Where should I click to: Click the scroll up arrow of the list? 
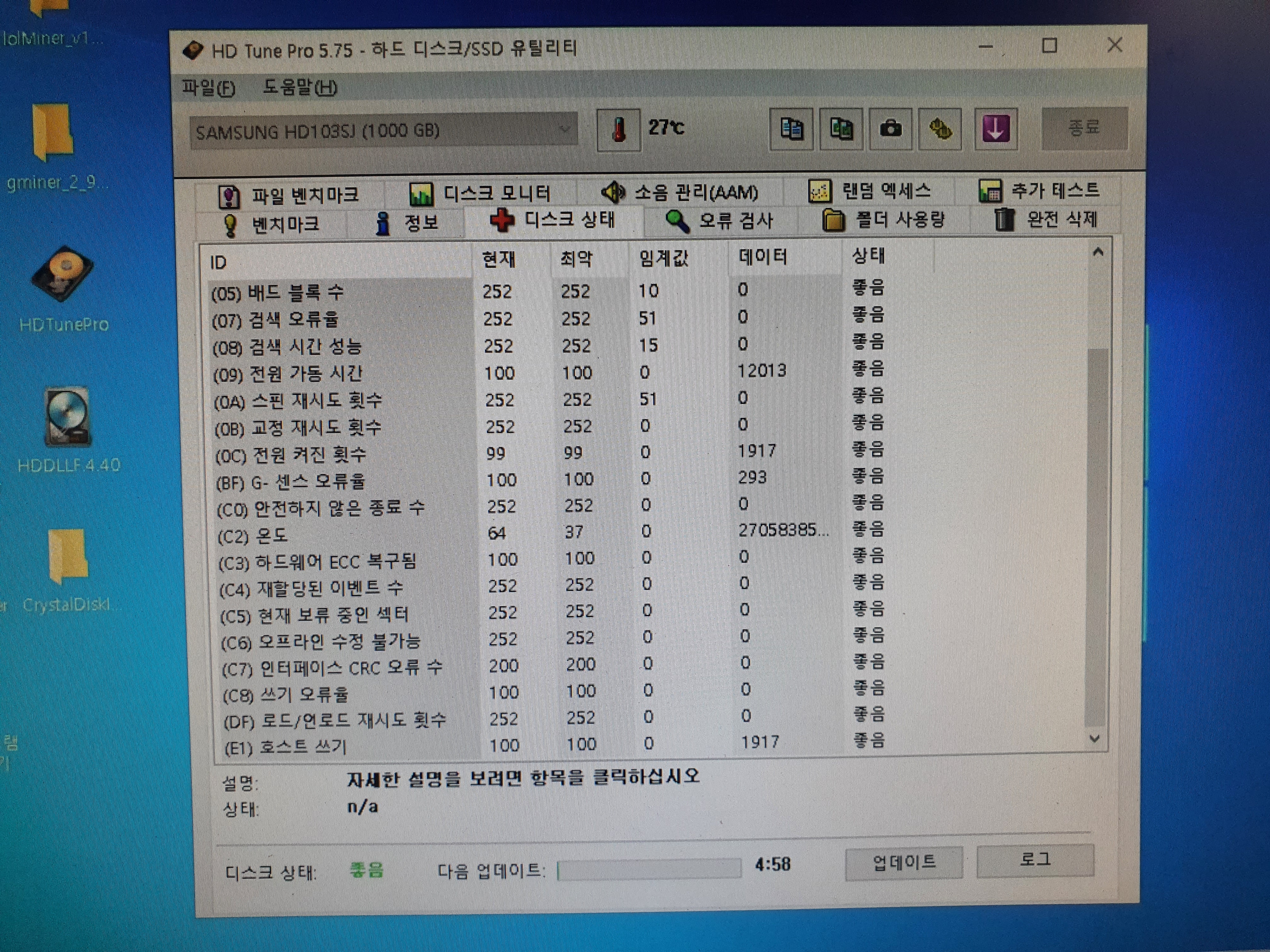[x=1098, y=252]
